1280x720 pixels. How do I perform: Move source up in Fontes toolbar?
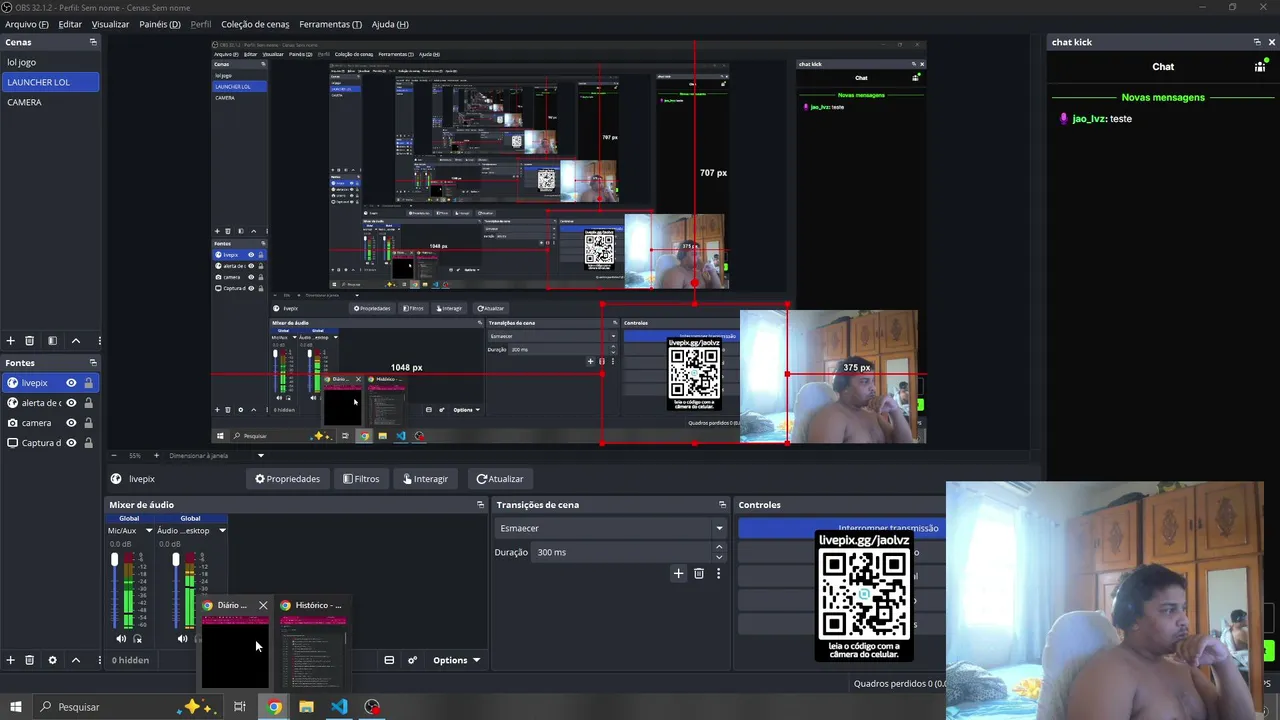click(75, 660)
